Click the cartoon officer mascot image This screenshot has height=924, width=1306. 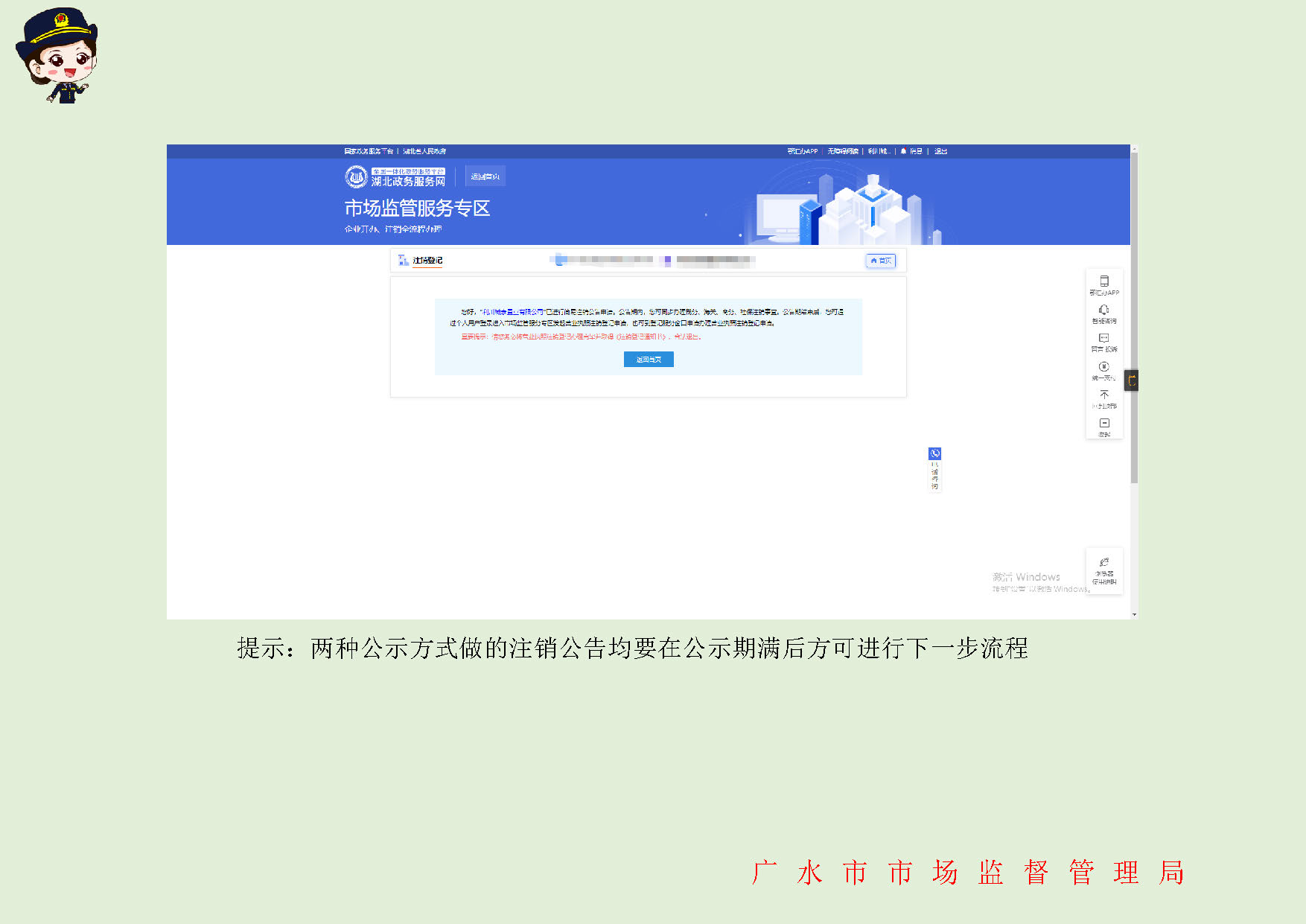(57, 56)
